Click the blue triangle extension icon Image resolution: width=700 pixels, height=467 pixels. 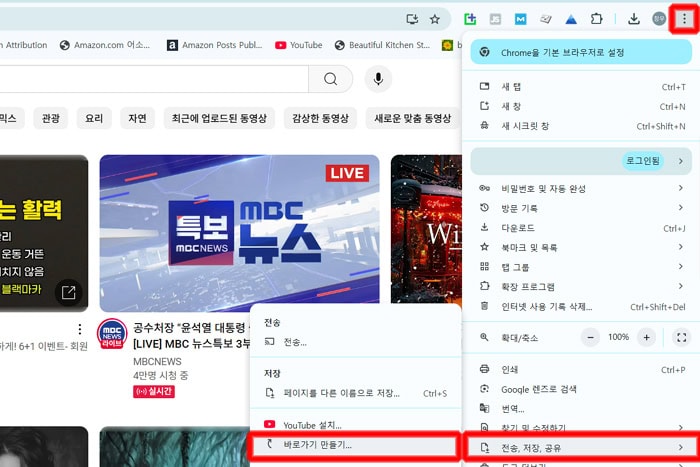[571, 19]
